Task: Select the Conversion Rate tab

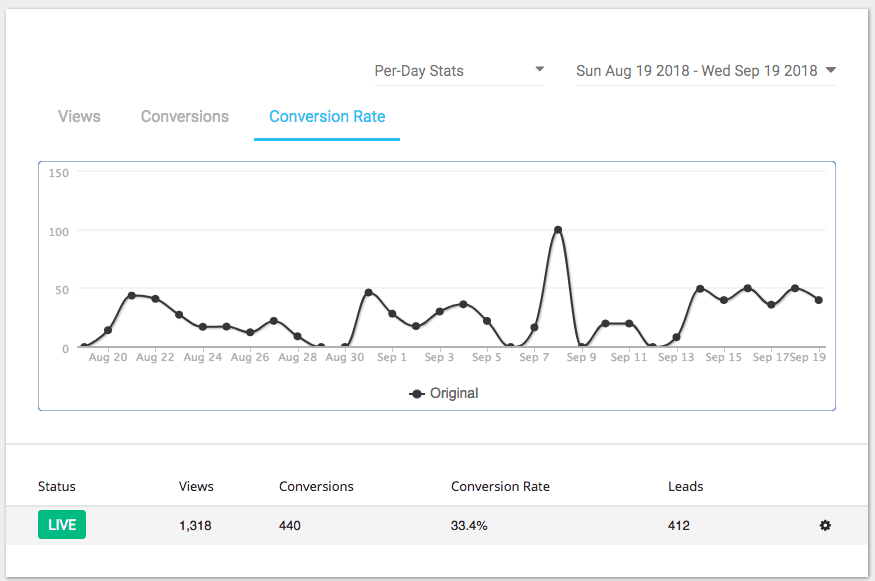Action: (327, 117)
